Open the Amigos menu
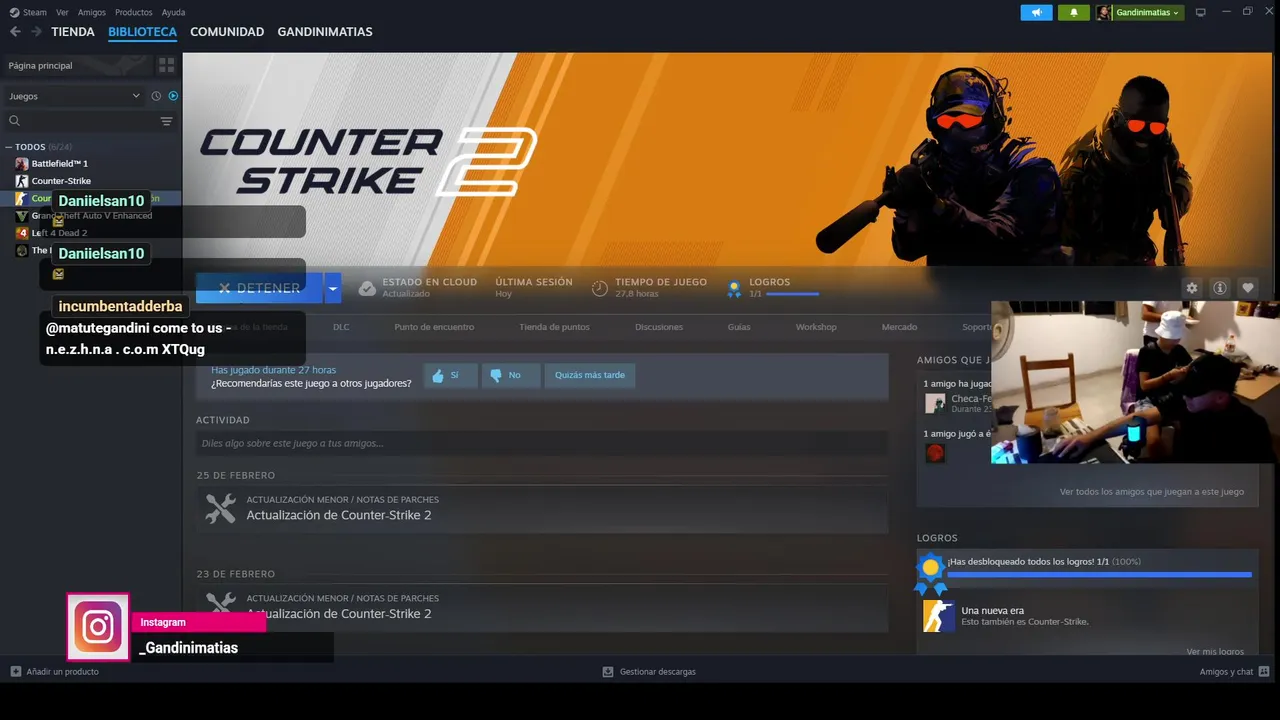The height and width of the screenshot is (720, 1280). tap(91, 12)
